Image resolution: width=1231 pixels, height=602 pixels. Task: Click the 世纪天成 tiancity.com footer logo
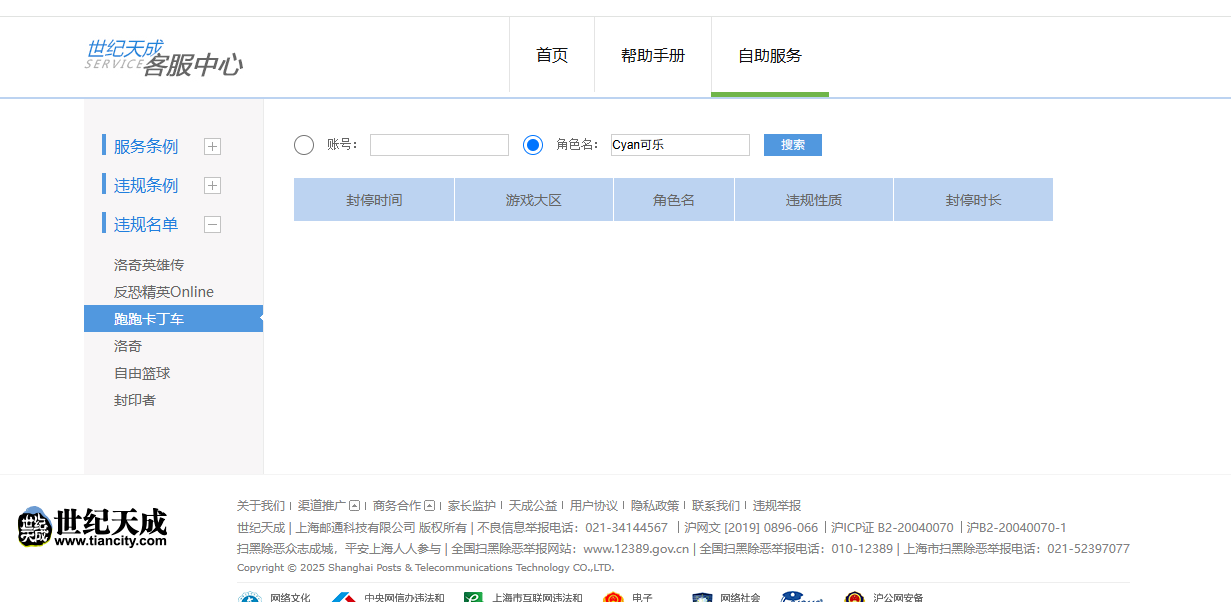(92, 527)
